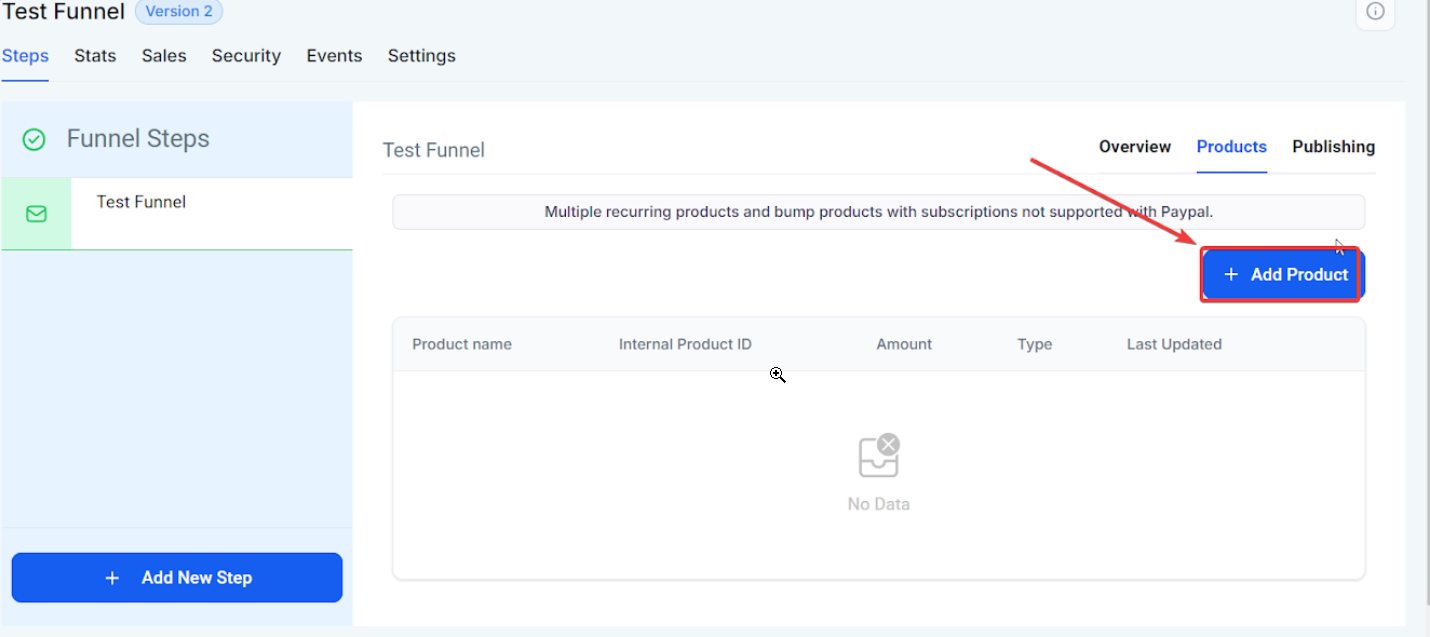Switch to the Sales tab

(x=164, y=56)
